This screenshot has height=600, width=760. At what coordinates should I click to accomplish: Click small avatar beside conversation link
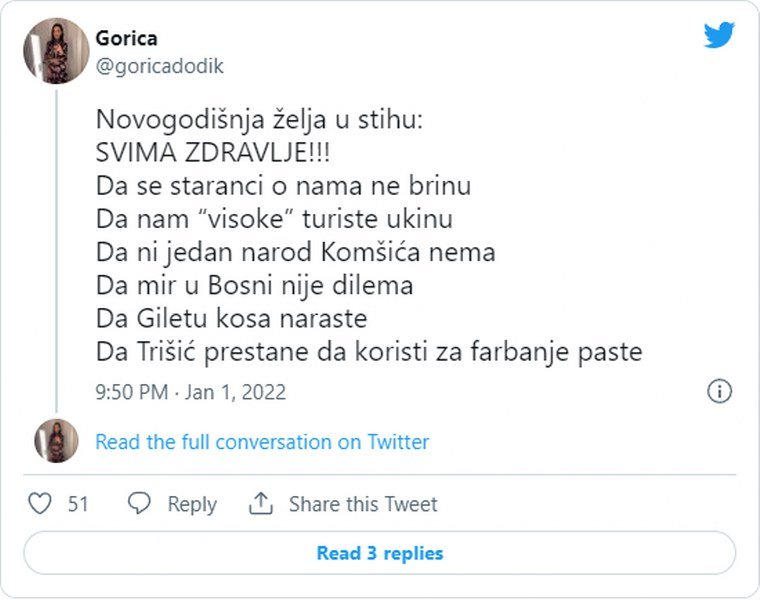point(56,441)
